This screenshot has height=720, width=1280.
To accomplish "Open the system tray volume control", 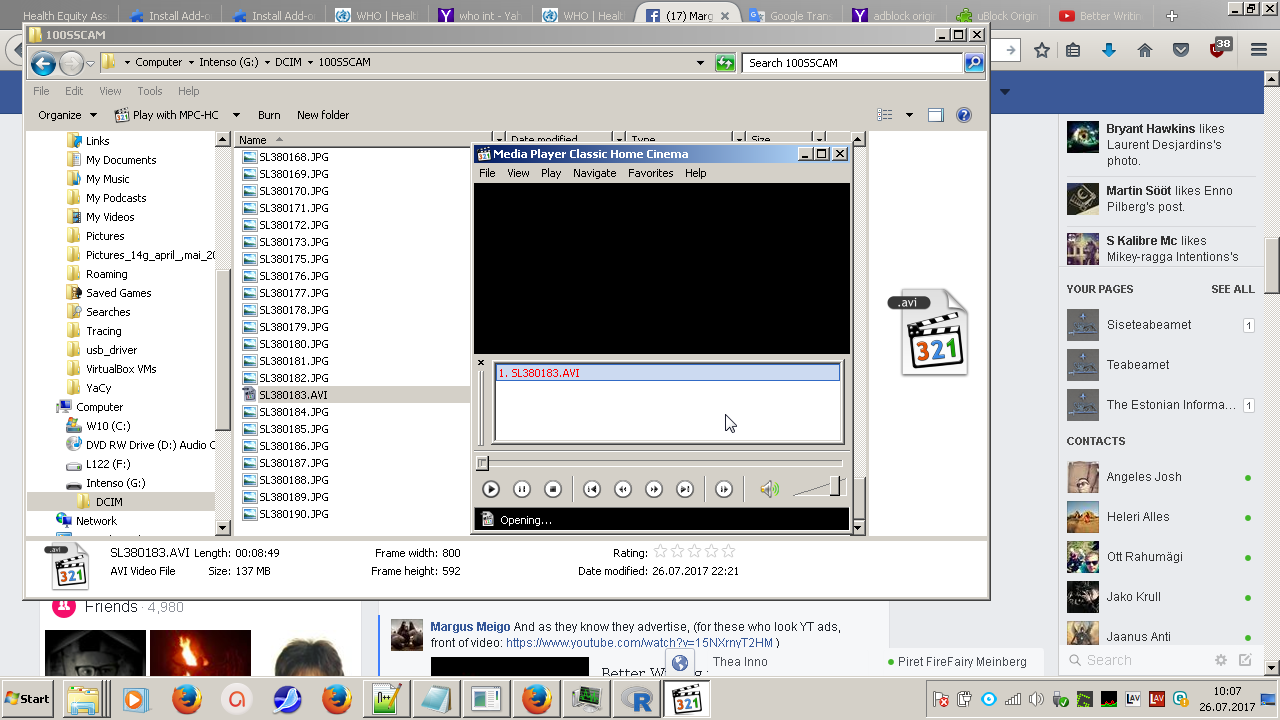I will [1037, 699].
